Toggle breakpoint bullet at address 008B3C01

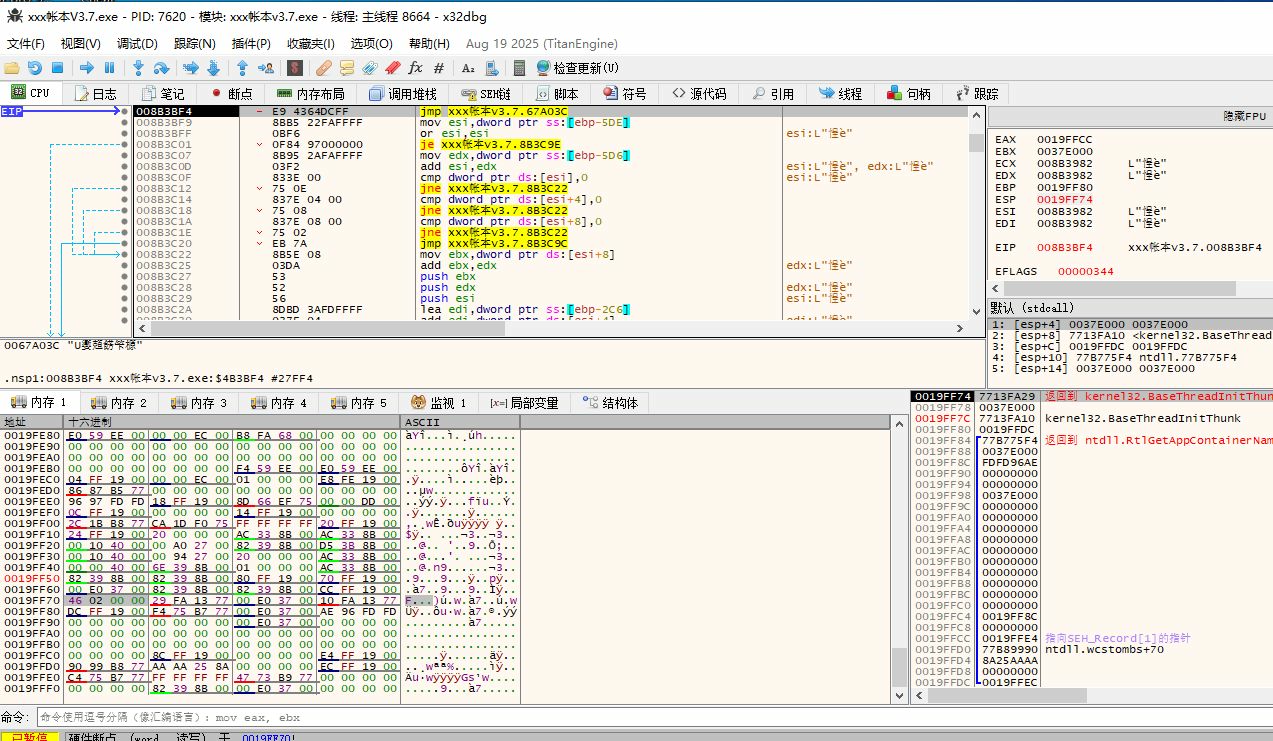(125, 144)
